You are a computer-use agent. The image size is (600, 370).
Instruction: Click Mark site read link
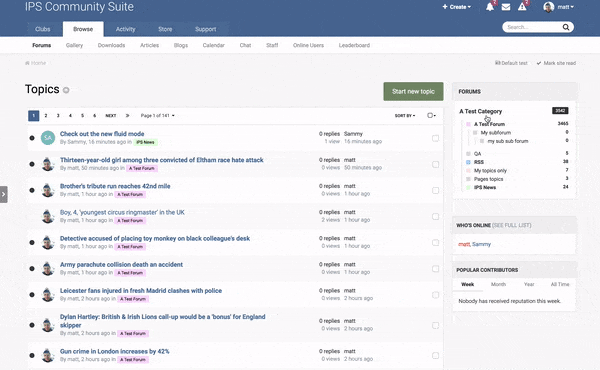pos(556,63)
